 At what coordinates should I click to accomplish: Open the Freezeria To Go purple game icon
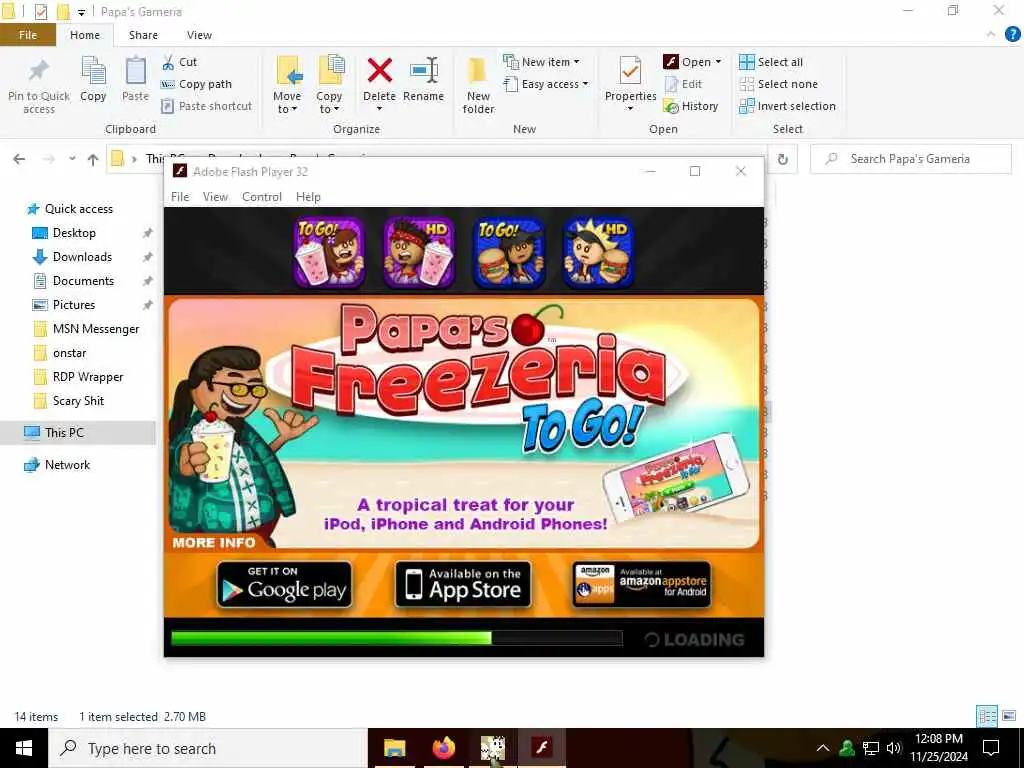[329, 252]
